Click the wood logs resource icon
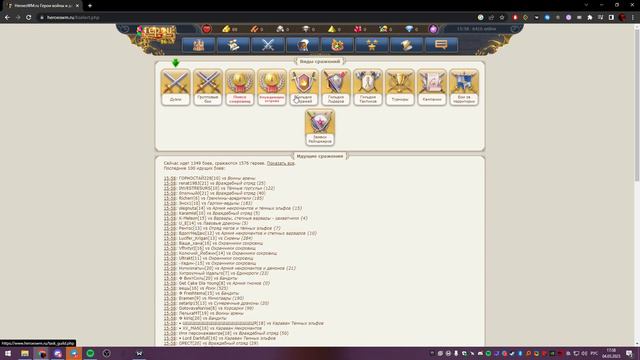The height and width of the screenshot is (360, 640). tap(254, 29)
